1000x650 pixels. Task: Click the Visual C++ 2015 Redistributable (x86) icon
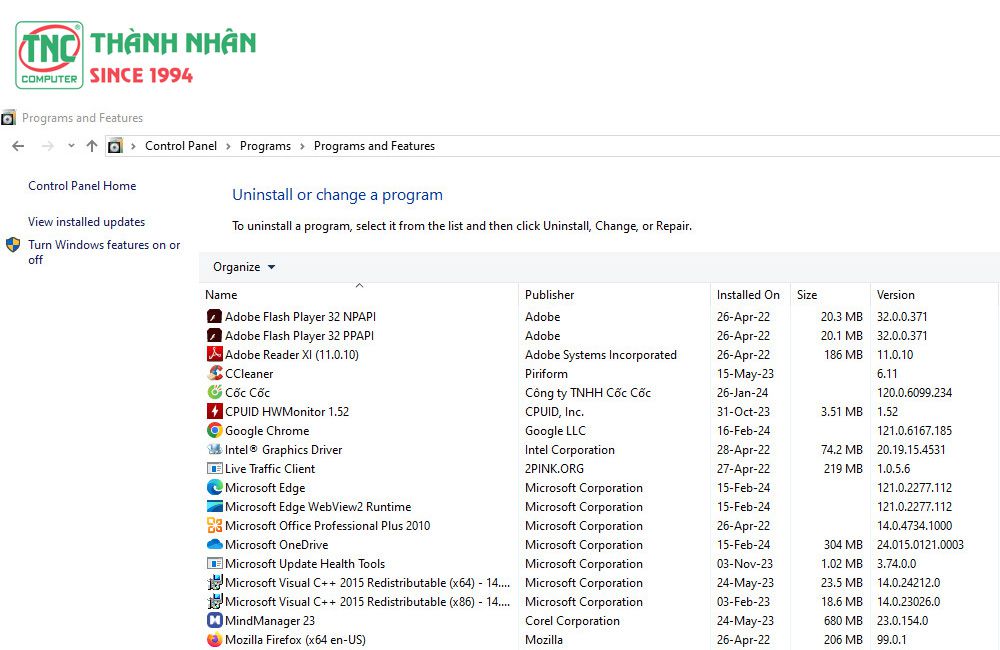pyautogui.click(x=214, y=602)
